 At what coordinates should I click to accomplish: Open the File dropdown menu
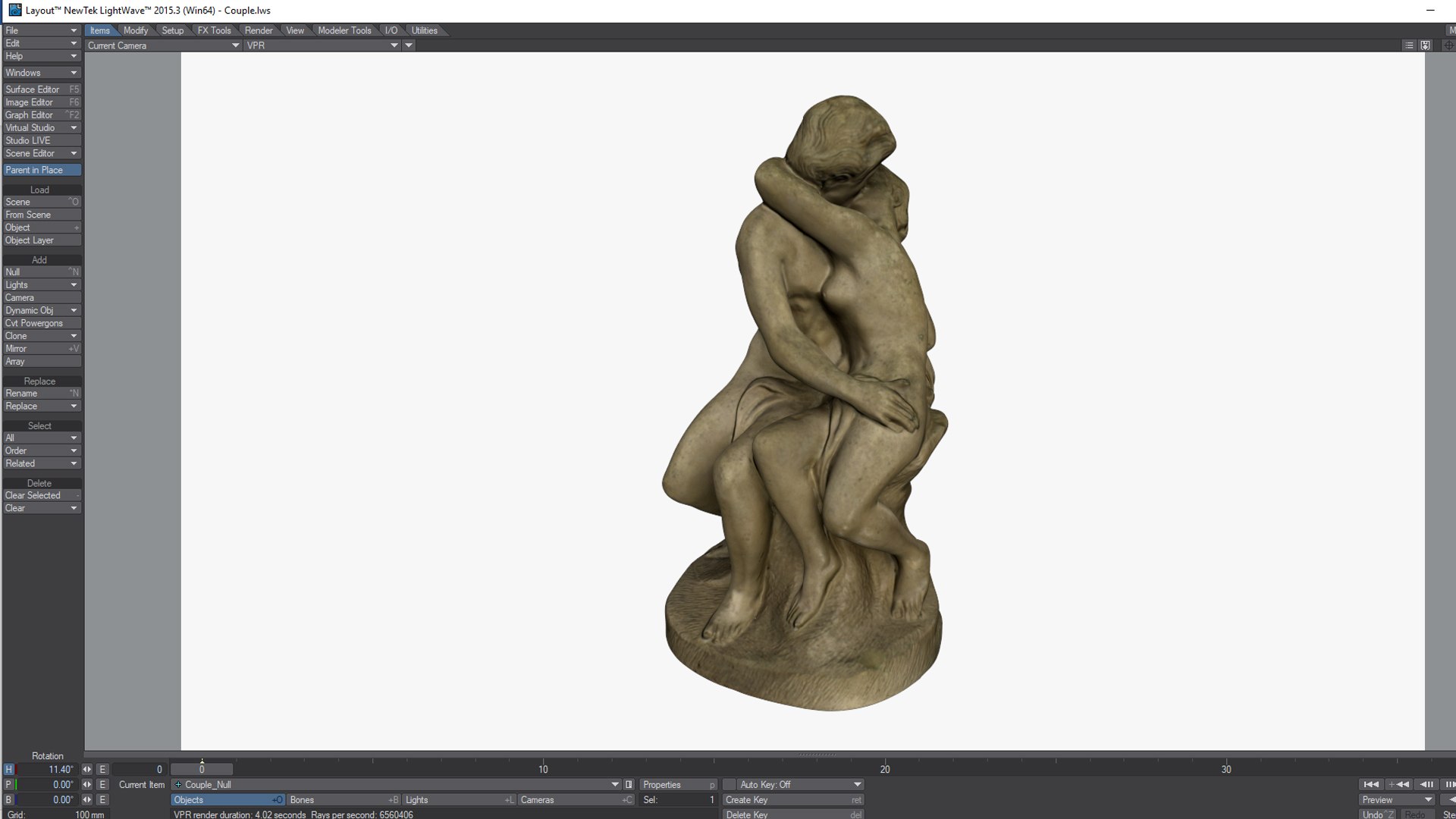pos(42,30)
